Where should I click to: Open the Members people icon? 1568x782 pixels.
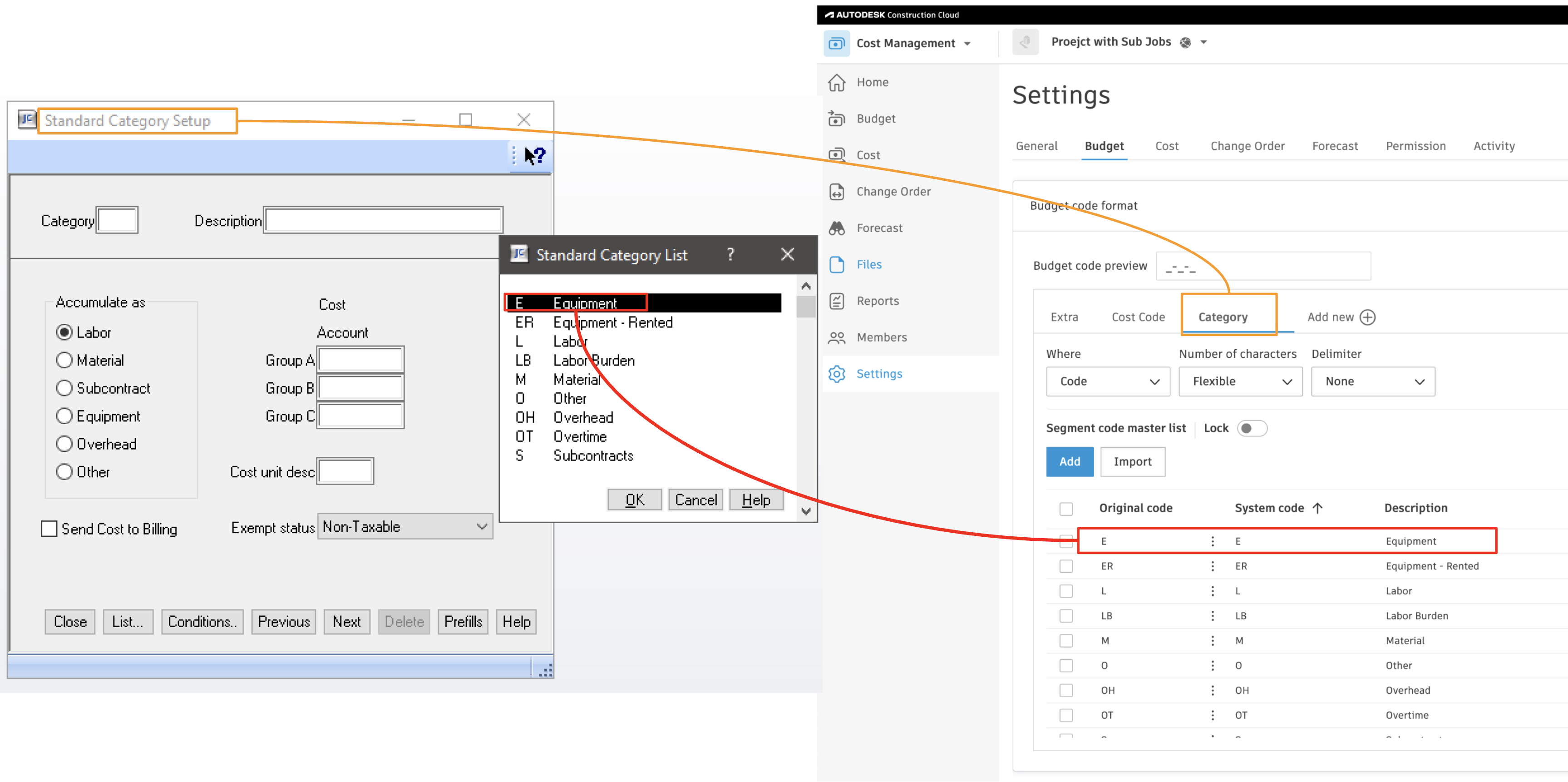coord(837,337)
